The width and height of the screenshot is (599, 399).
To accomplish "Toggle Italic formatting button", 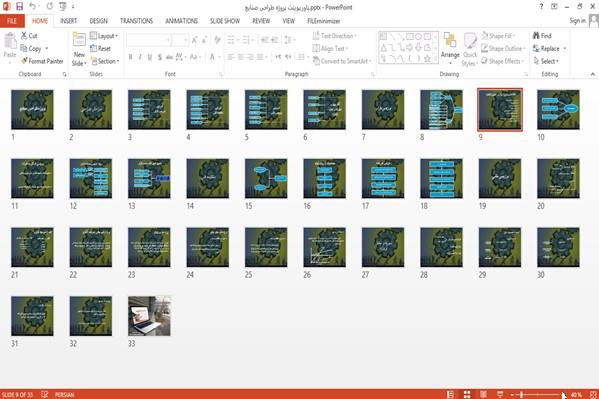I will coord(140,57).
